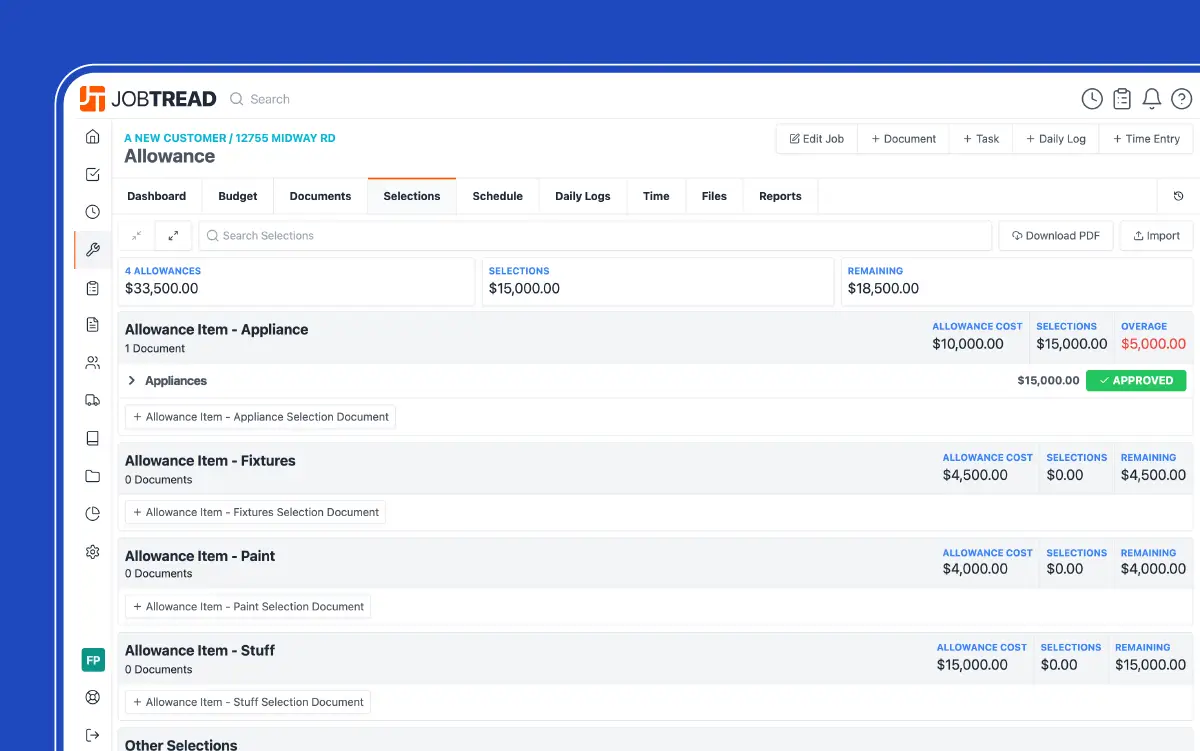Open settings via the gear icon
Screen dimensions: 1200x751
(92, 551)
